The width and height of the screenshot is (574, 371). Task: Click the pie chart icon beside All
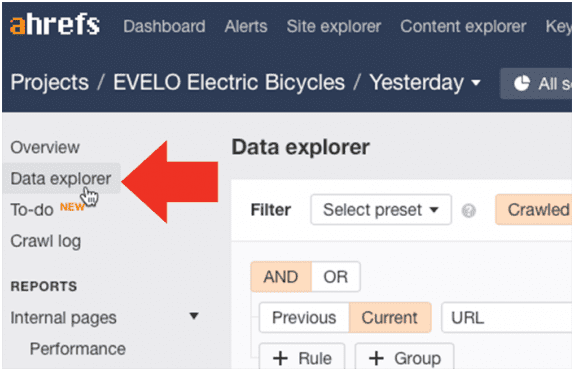522,83
